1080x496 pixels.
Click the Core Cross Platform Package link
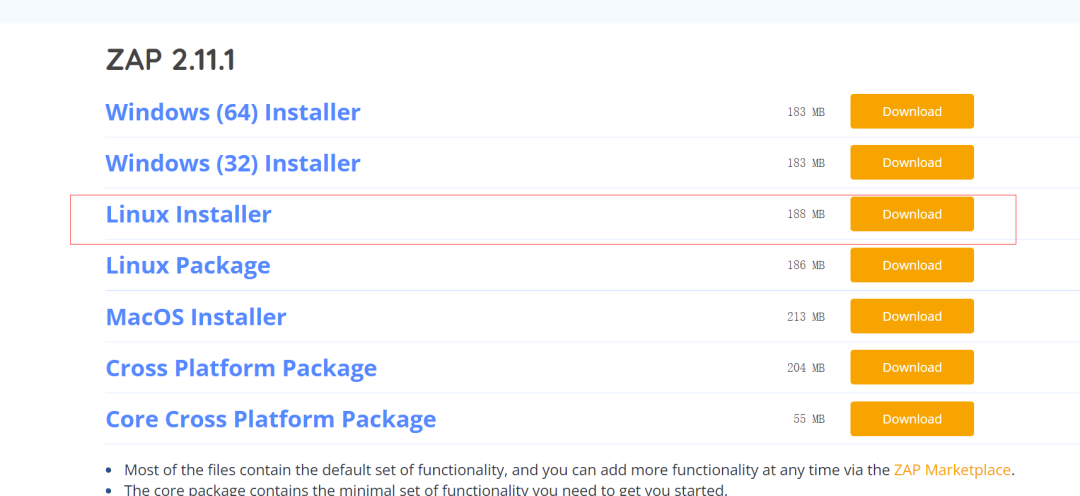click(271, 419)
